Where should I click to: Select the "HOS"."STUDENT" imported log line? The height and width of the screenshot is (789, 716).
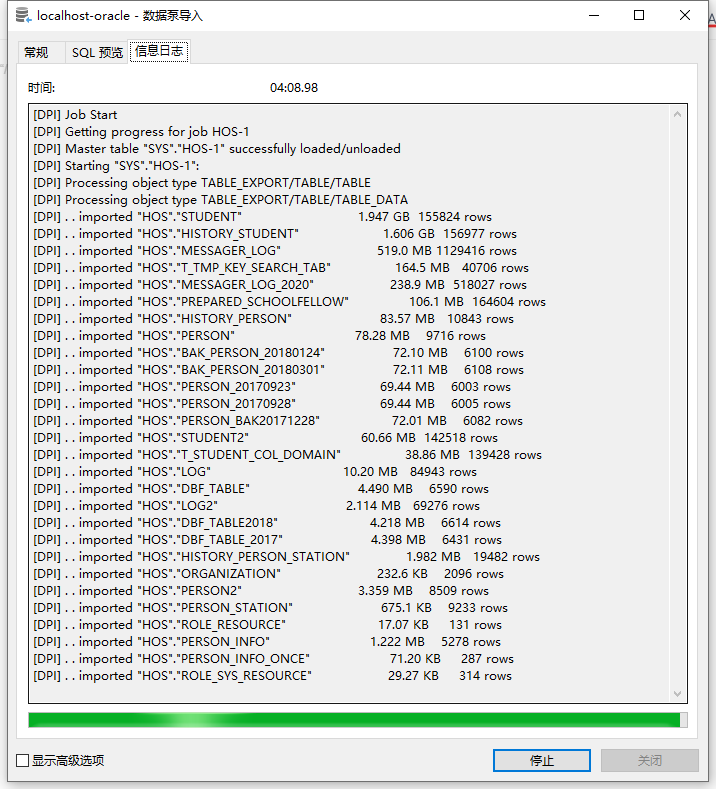coord(262,217)
